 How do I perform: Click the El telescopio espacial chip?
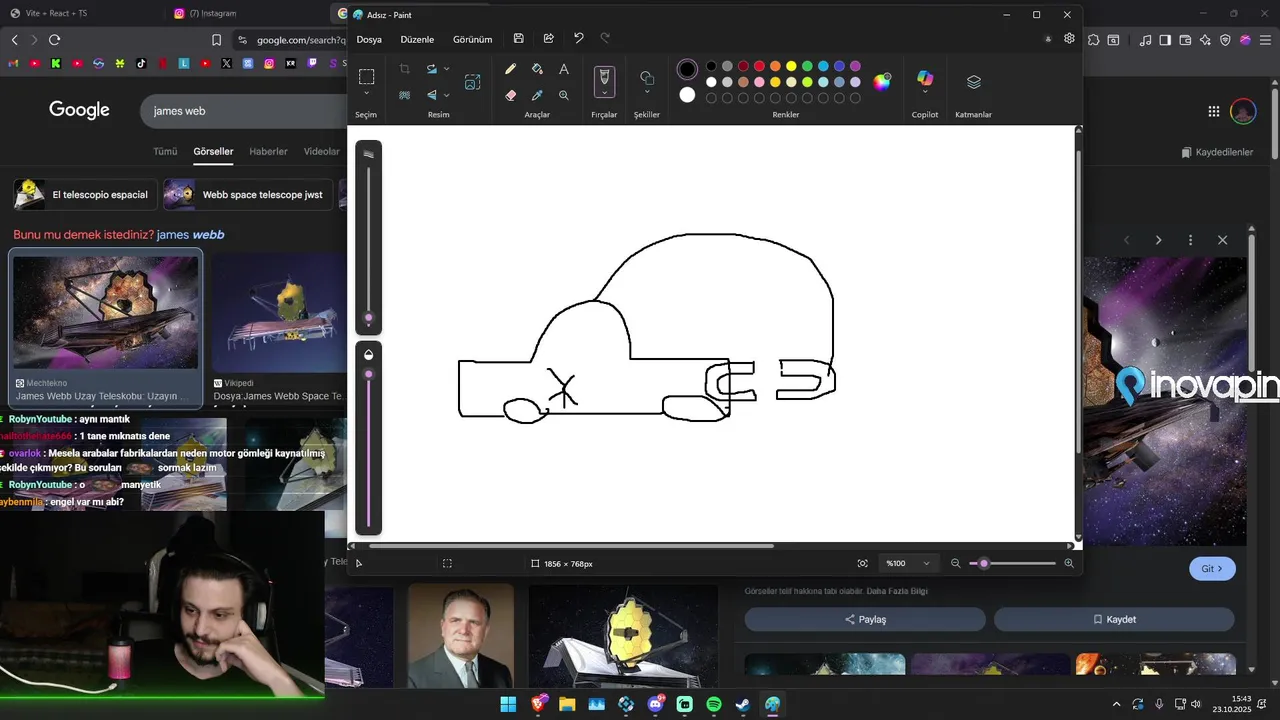click(85, 194)
